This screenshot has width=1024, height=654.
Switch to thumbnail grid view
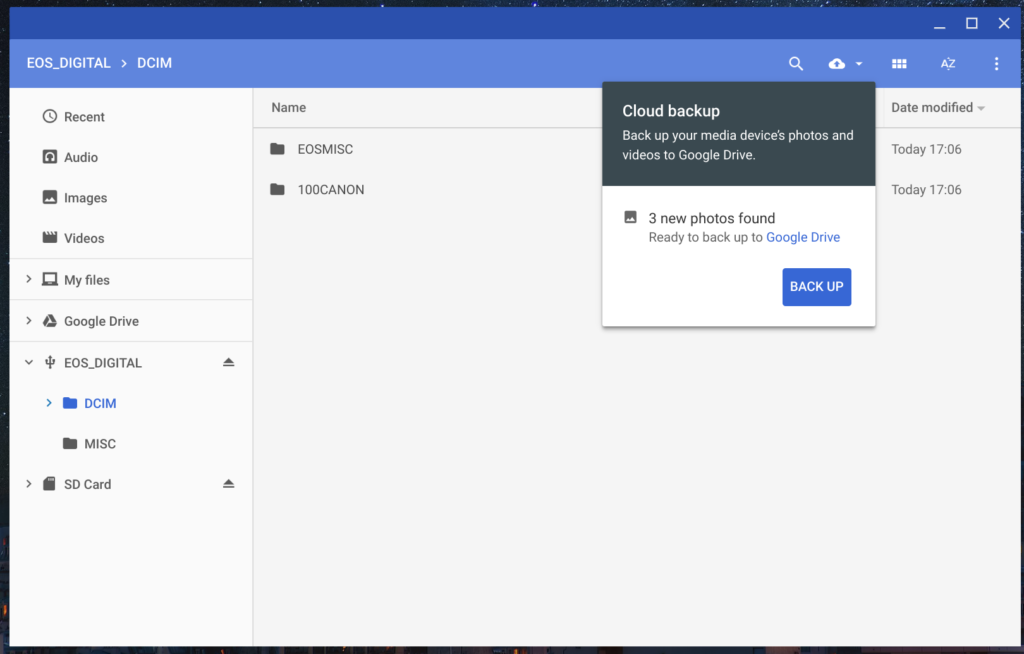click(899, 63)
